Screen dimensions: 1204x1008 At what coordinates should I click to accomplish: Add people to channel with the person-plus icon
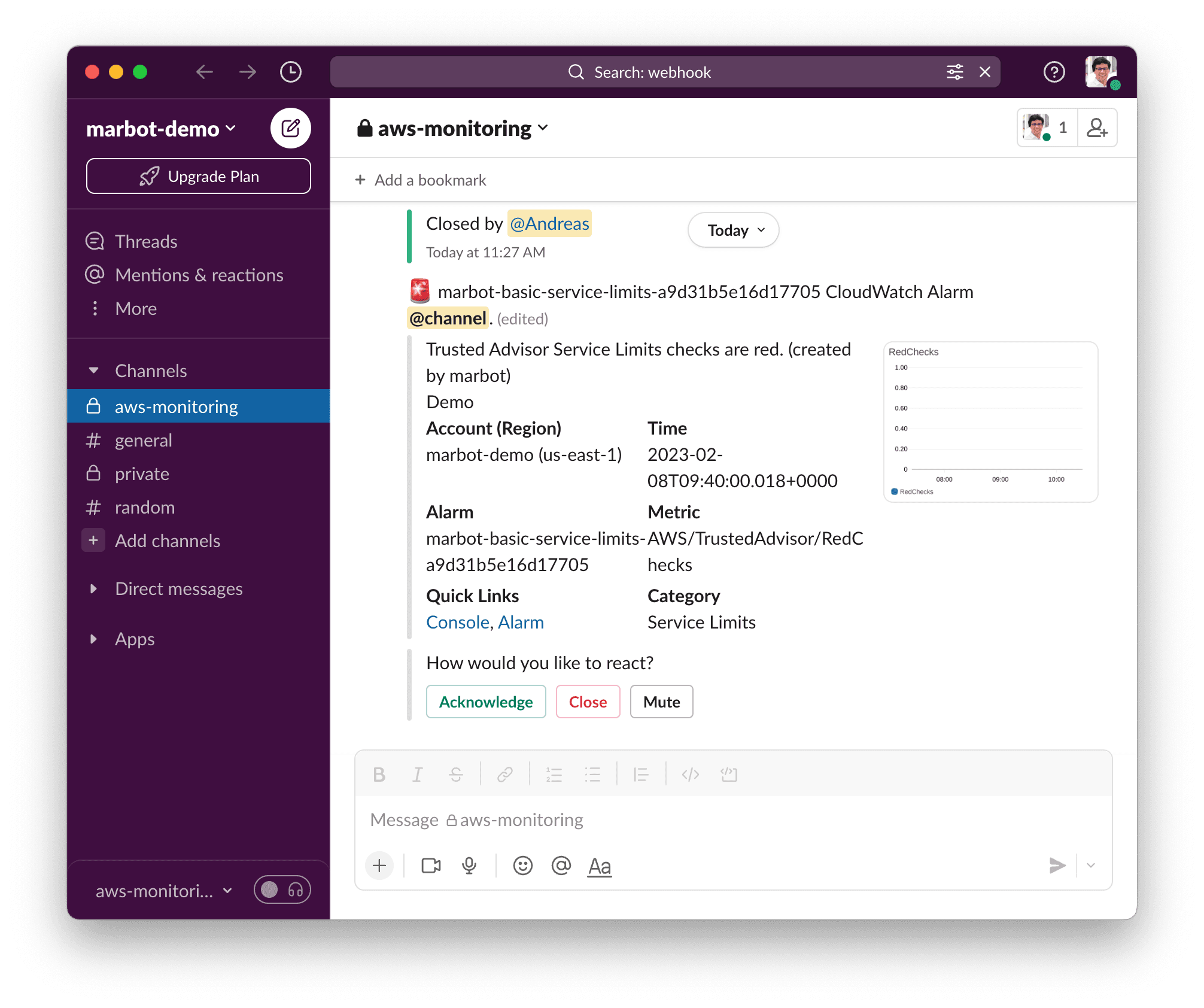(x=1097, y=127)
